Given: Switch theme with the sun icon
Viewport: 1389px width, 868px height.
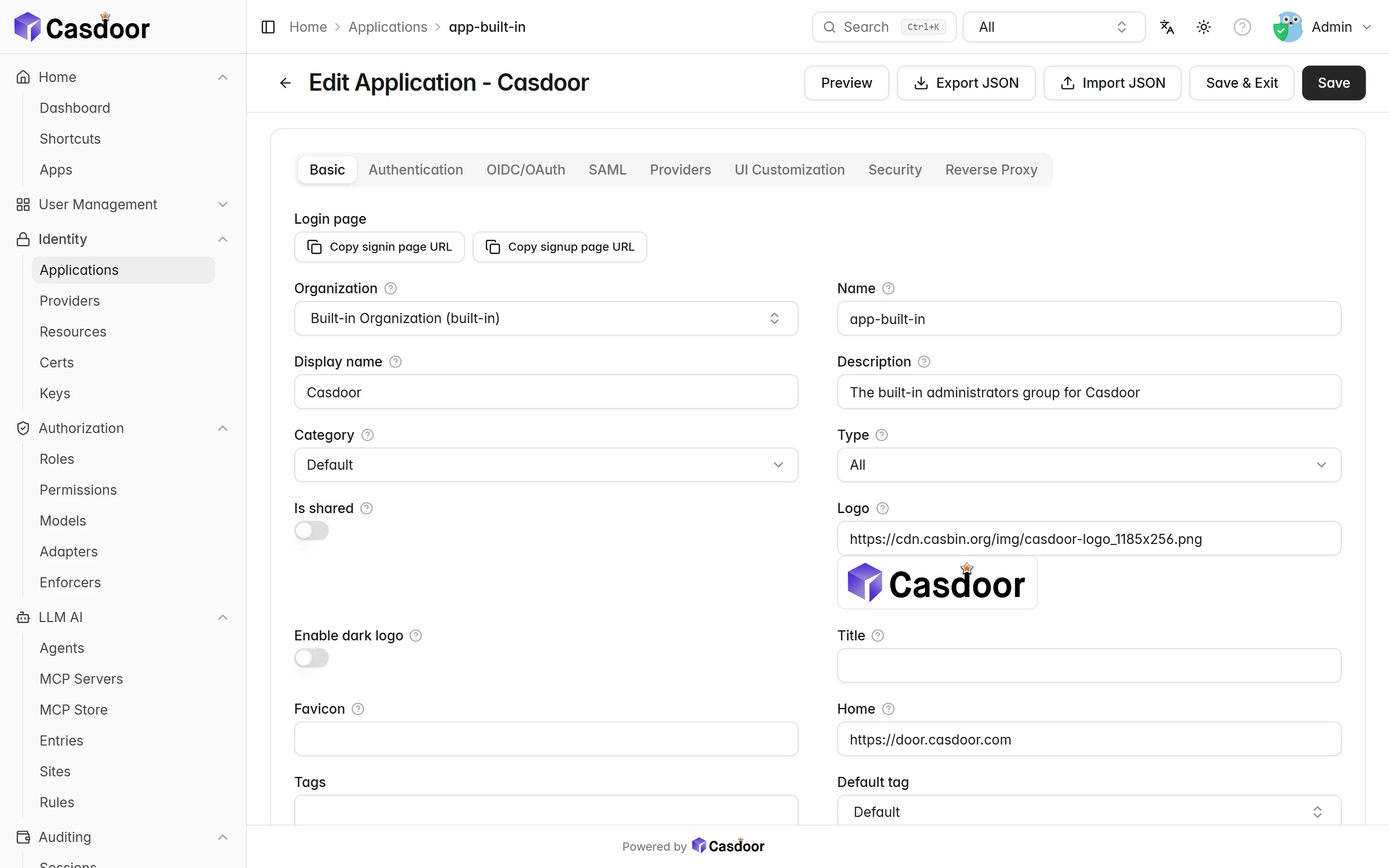Looking at the screenshot, I should point(1204,27).
